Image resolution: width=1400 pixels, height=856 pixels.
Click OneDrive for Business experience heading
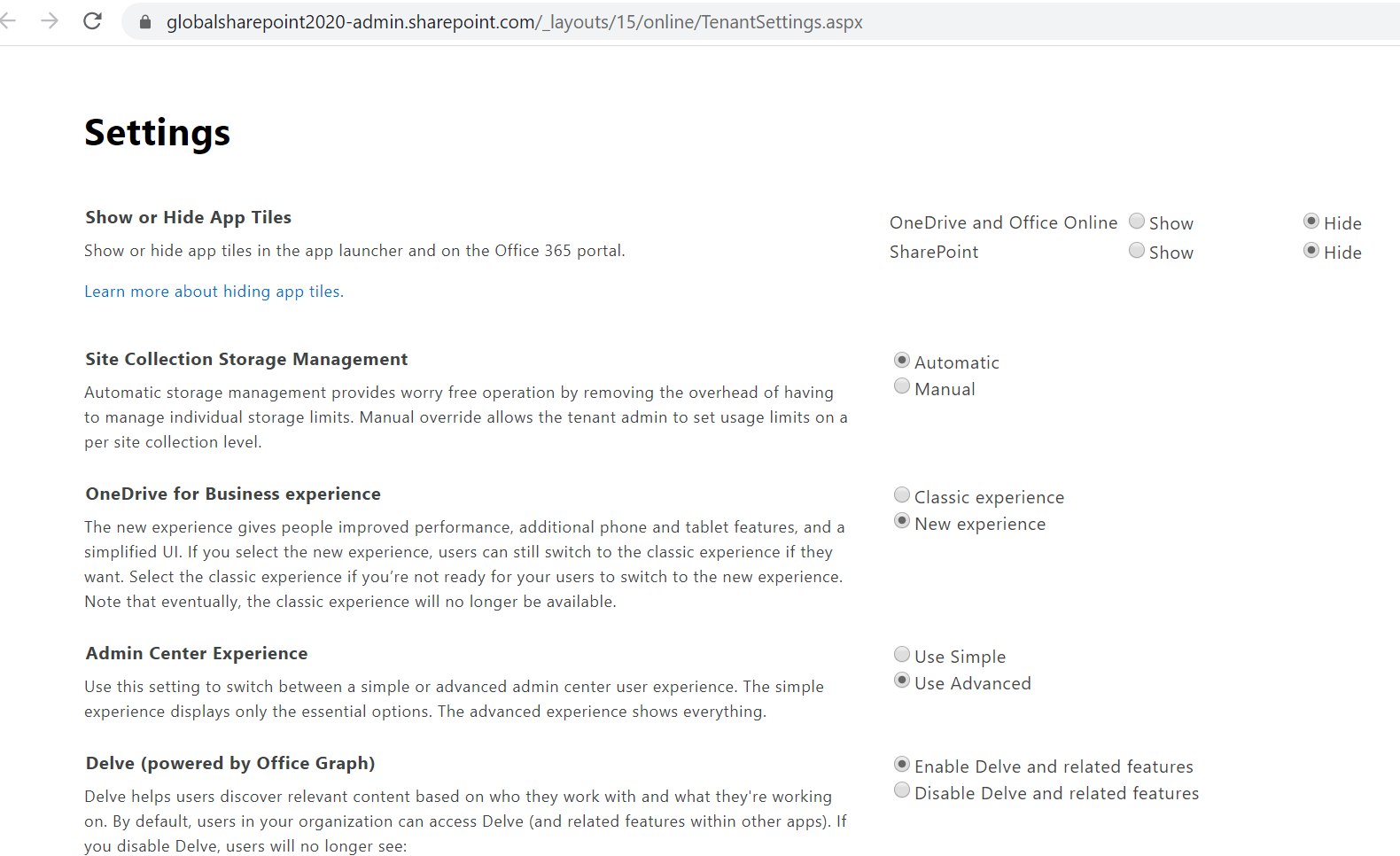pyautogui.click(x=233, y=494)
